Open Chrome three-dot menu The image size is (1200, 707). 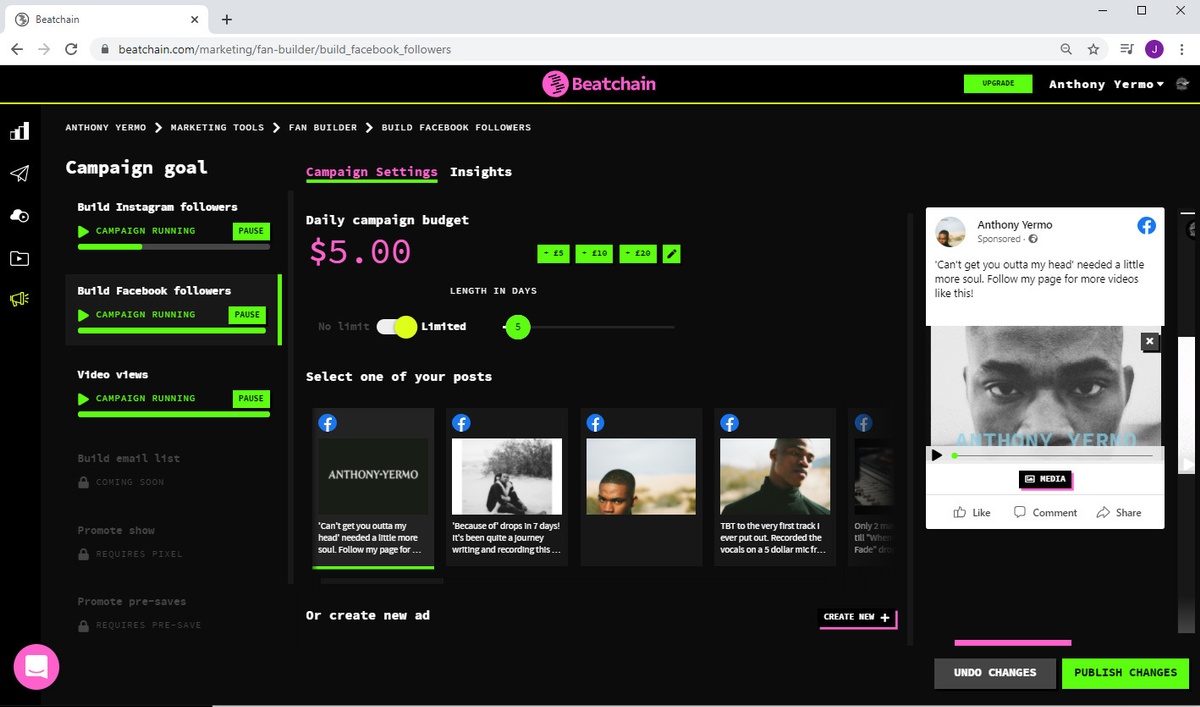tap(1181, 49)
